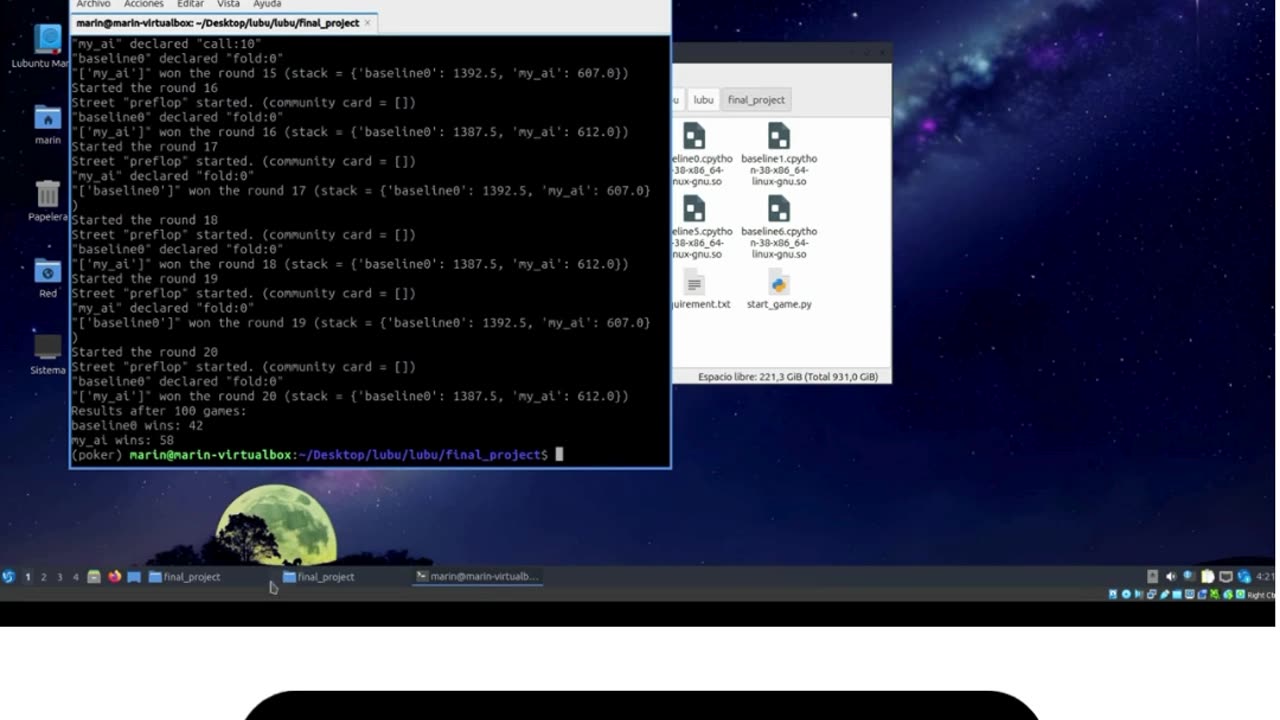
Task: Open the network connection tray icon
Action: (x=1226, y=576)
